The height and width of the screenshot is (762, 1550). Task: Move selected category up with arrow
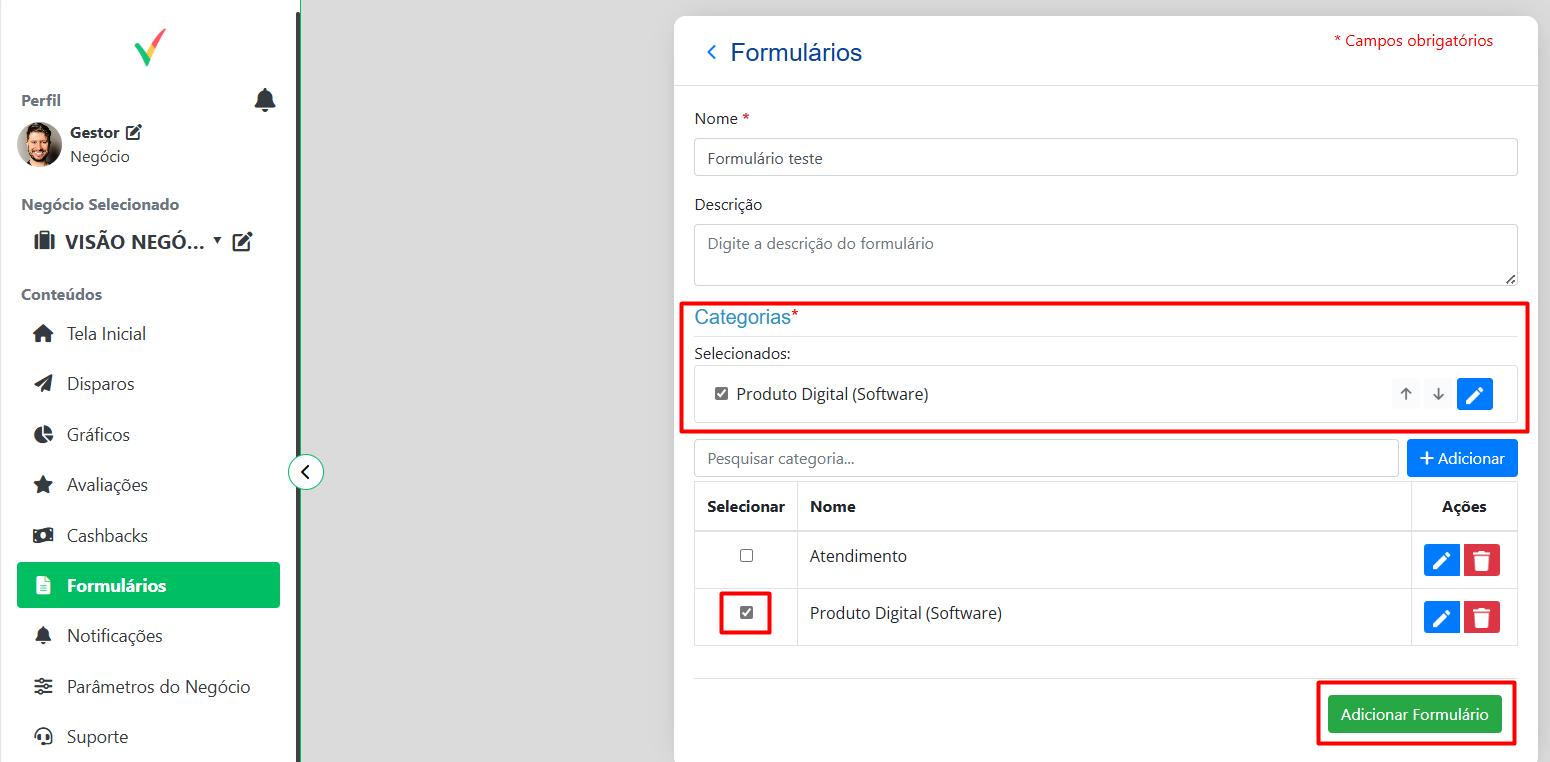tap(1406, 394)
